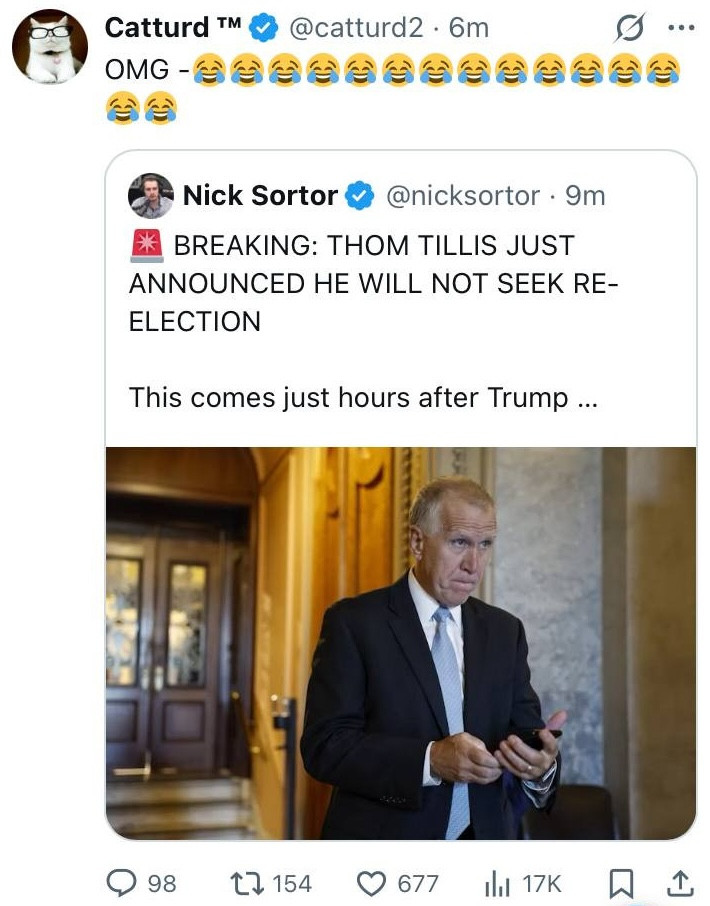The height and width of the screenshot is (906, 710).
Task: Bookmark this post
Action: (x=621, y=883)
